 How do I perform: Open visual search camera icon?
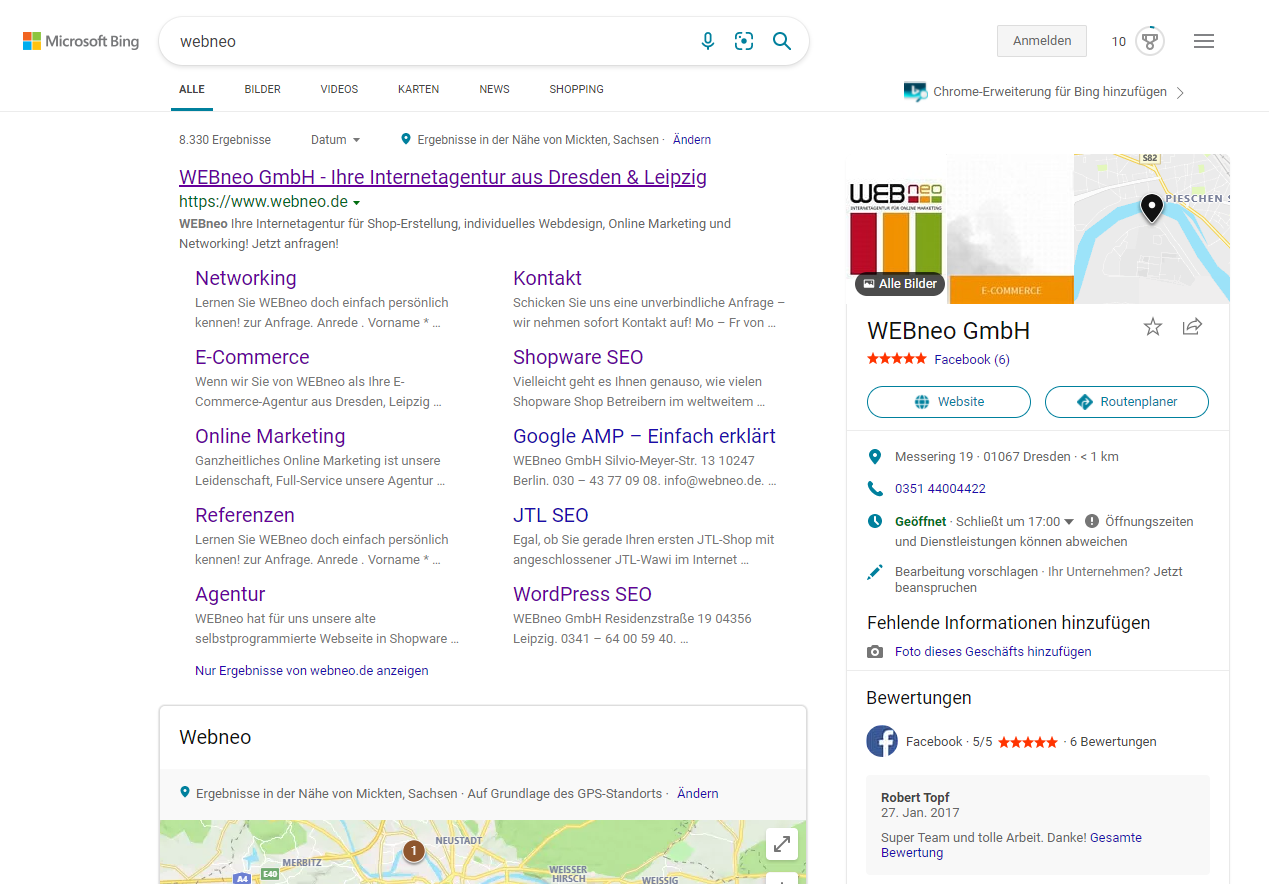[744, 41]
